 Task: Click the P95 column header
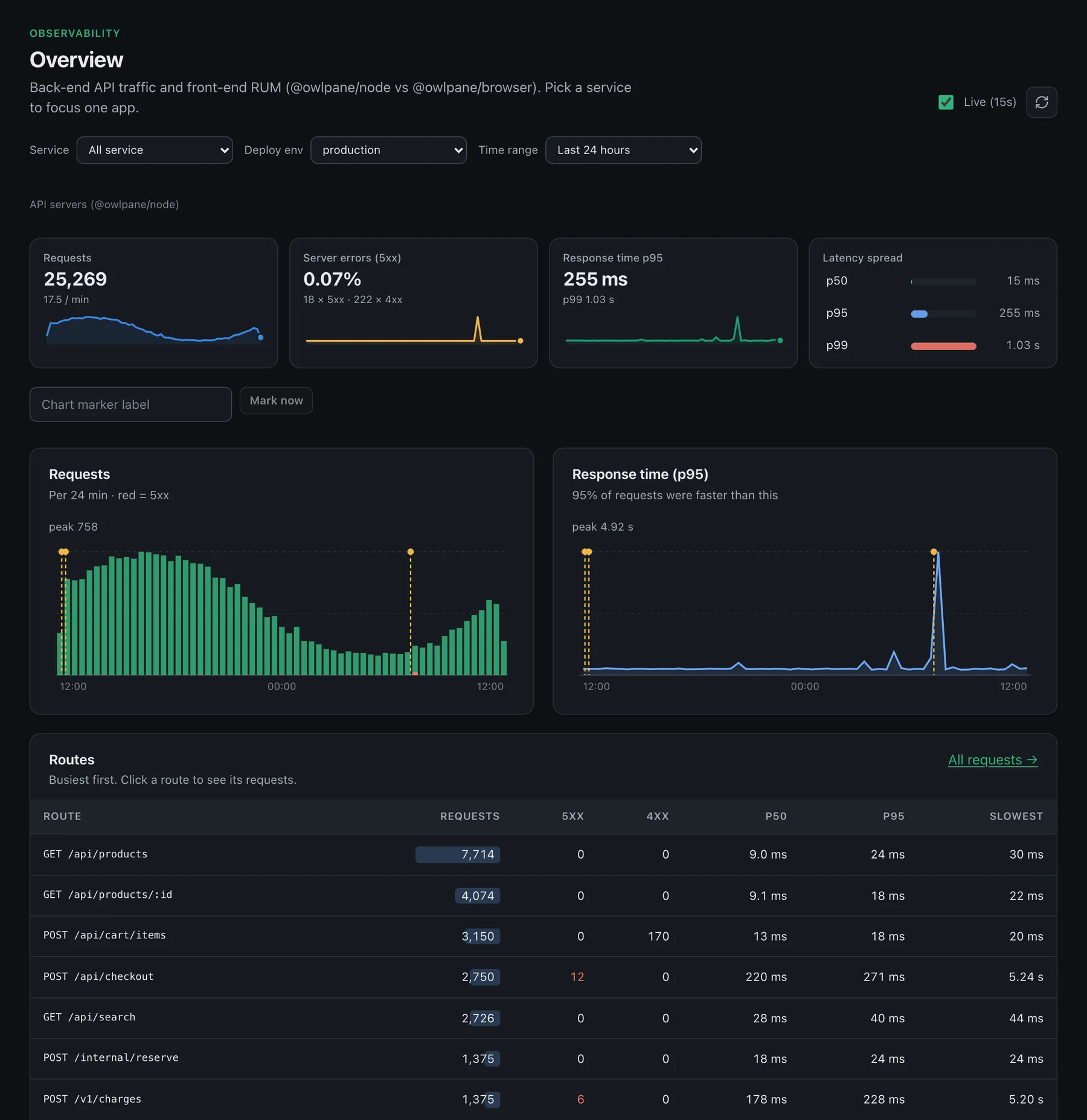(893, 816)
